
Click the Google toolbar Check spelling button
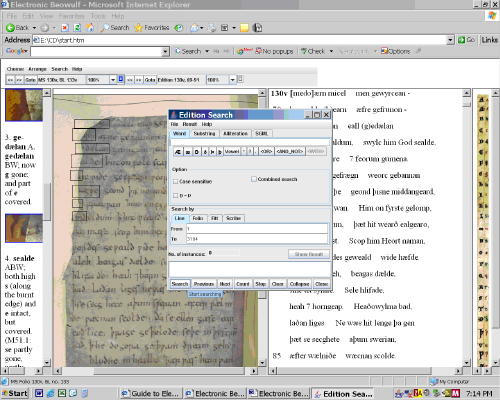(x=313, y=51)
